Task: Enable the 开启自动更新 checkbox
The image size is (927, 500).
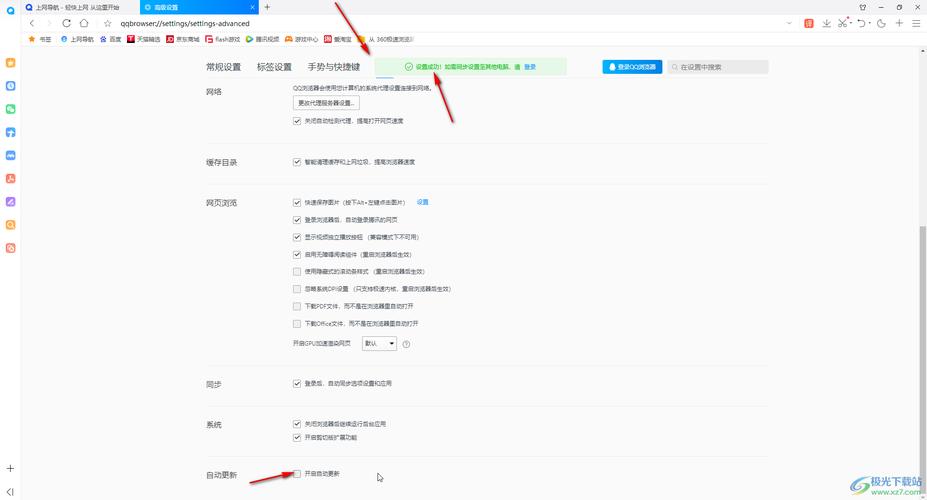Action: click(297, 473)
